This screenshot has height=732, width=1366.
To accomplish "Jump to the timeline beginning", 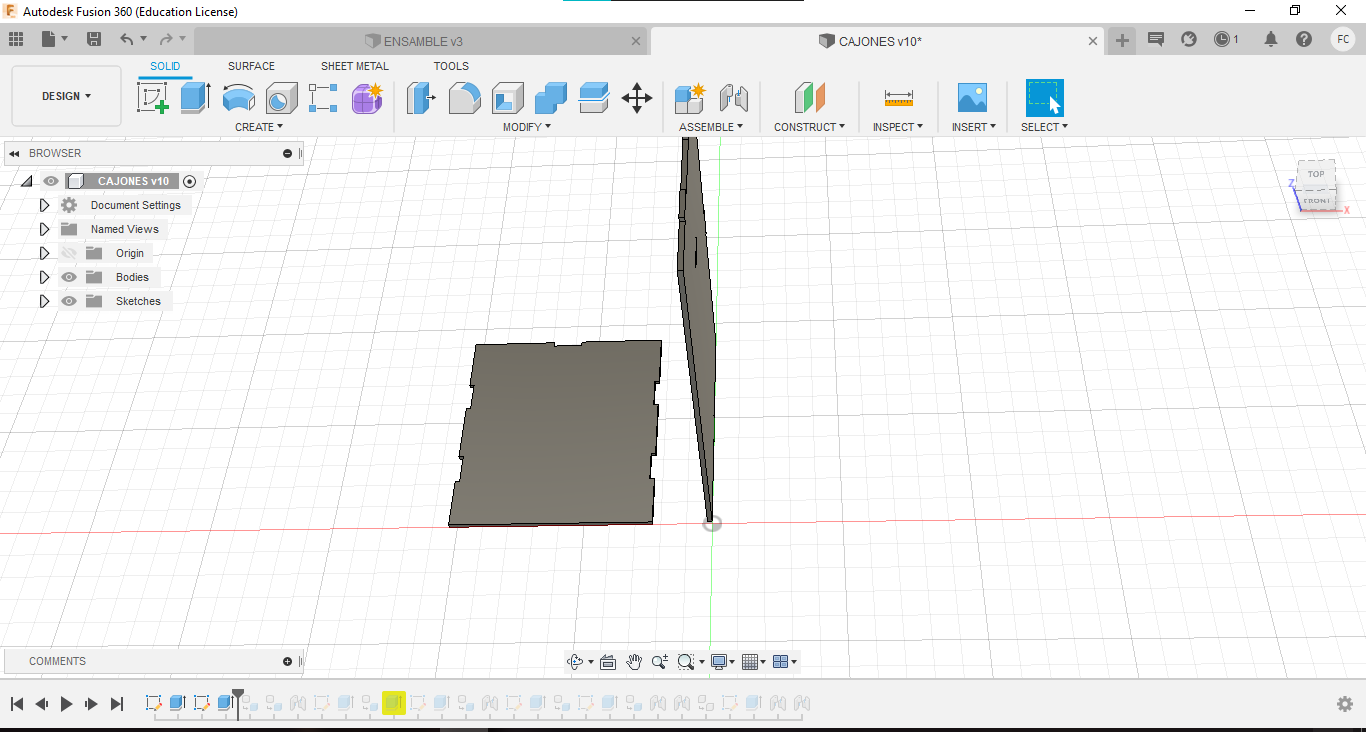I will pos(17,704).
